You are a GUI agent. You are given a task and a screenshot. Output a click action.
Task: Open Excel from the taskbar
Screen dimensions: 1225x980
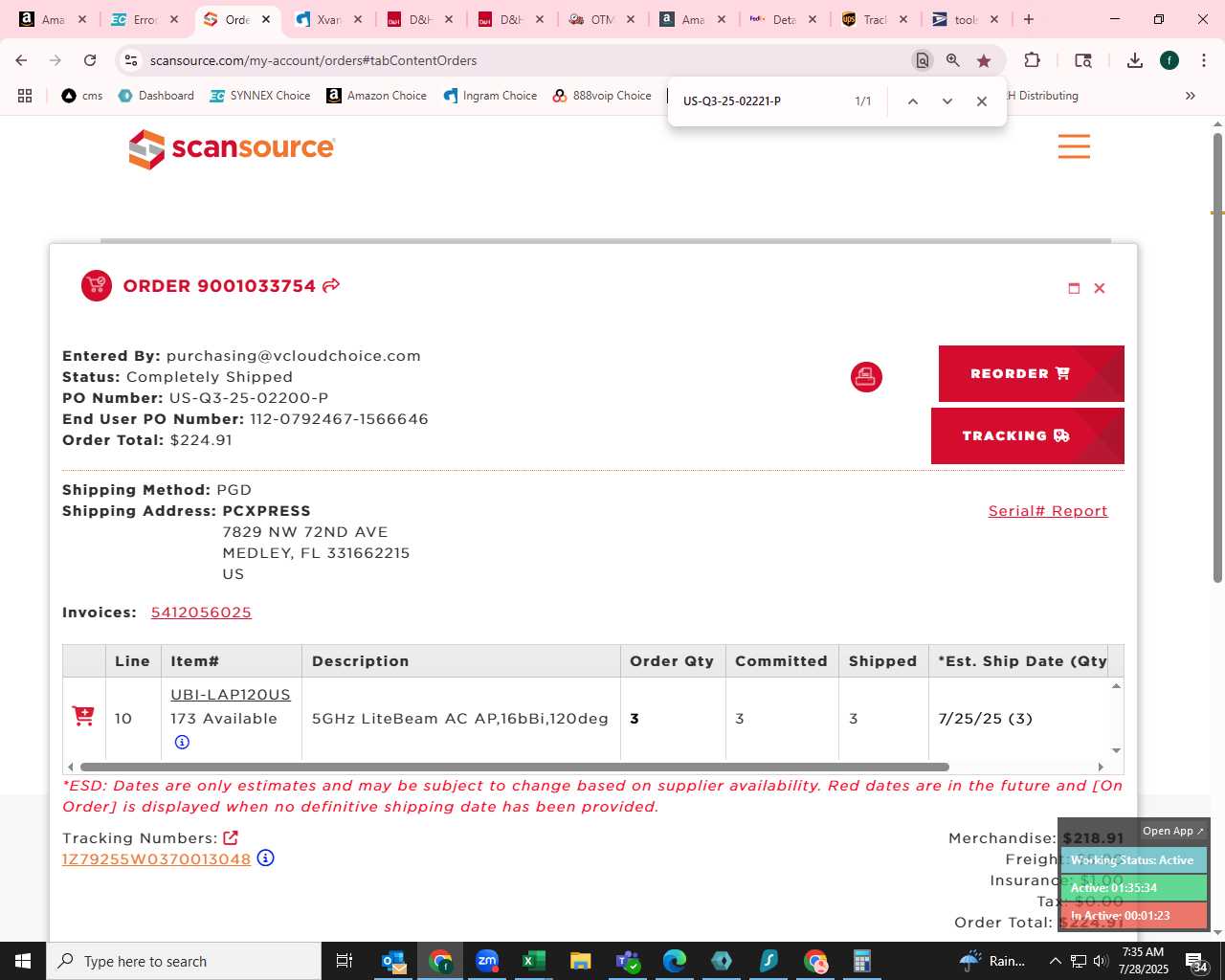tap(533, 961)
